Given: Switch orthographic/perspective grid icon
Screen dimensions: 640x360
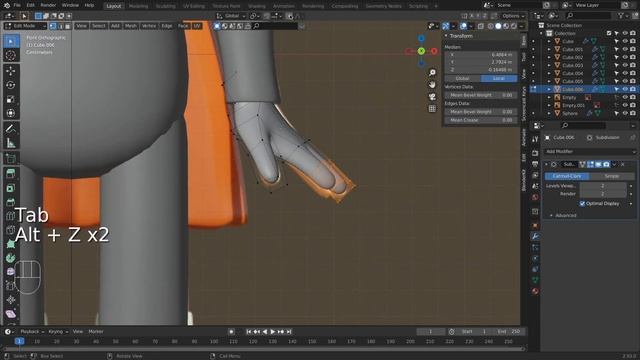Looking at the screenshot, I should [432, 109].
